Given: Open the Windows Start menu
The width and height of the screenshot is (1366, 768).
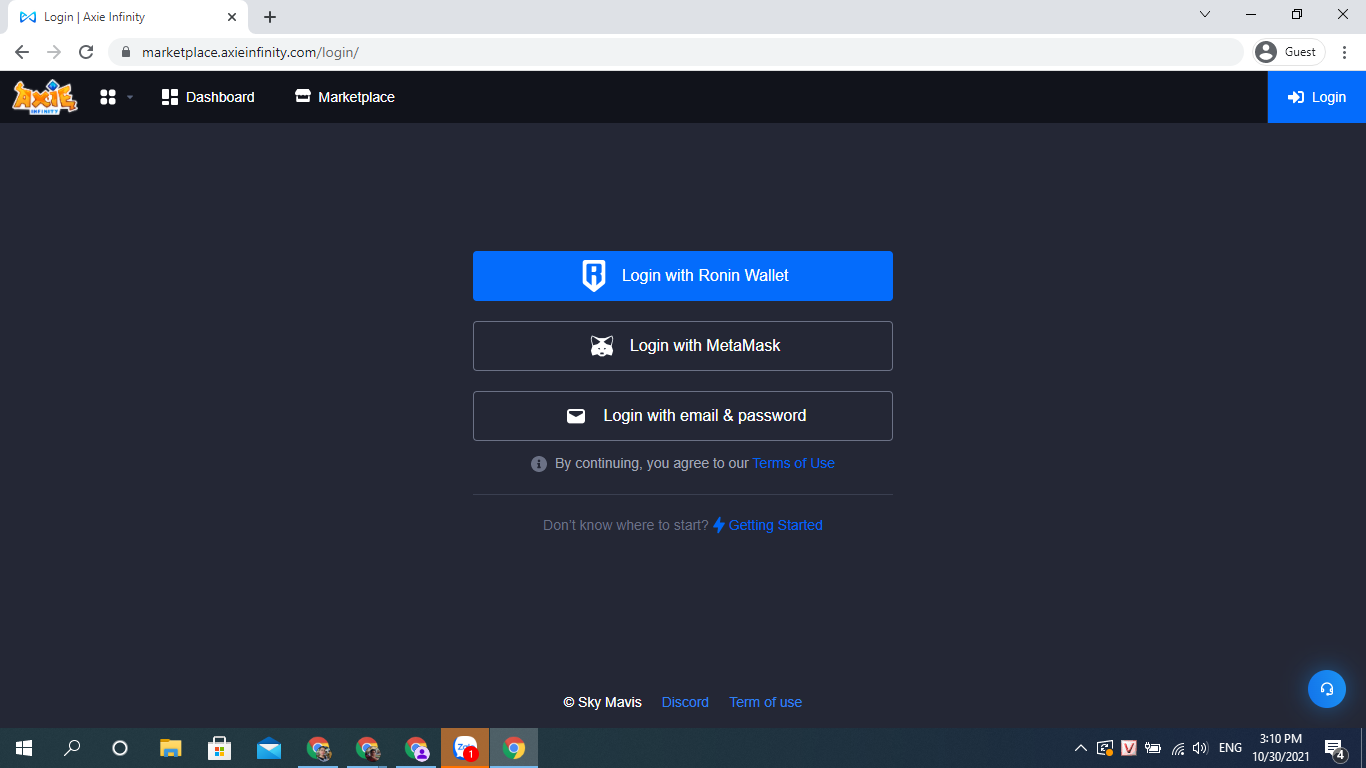Looking at the screenshot, I should coord(24,748).
